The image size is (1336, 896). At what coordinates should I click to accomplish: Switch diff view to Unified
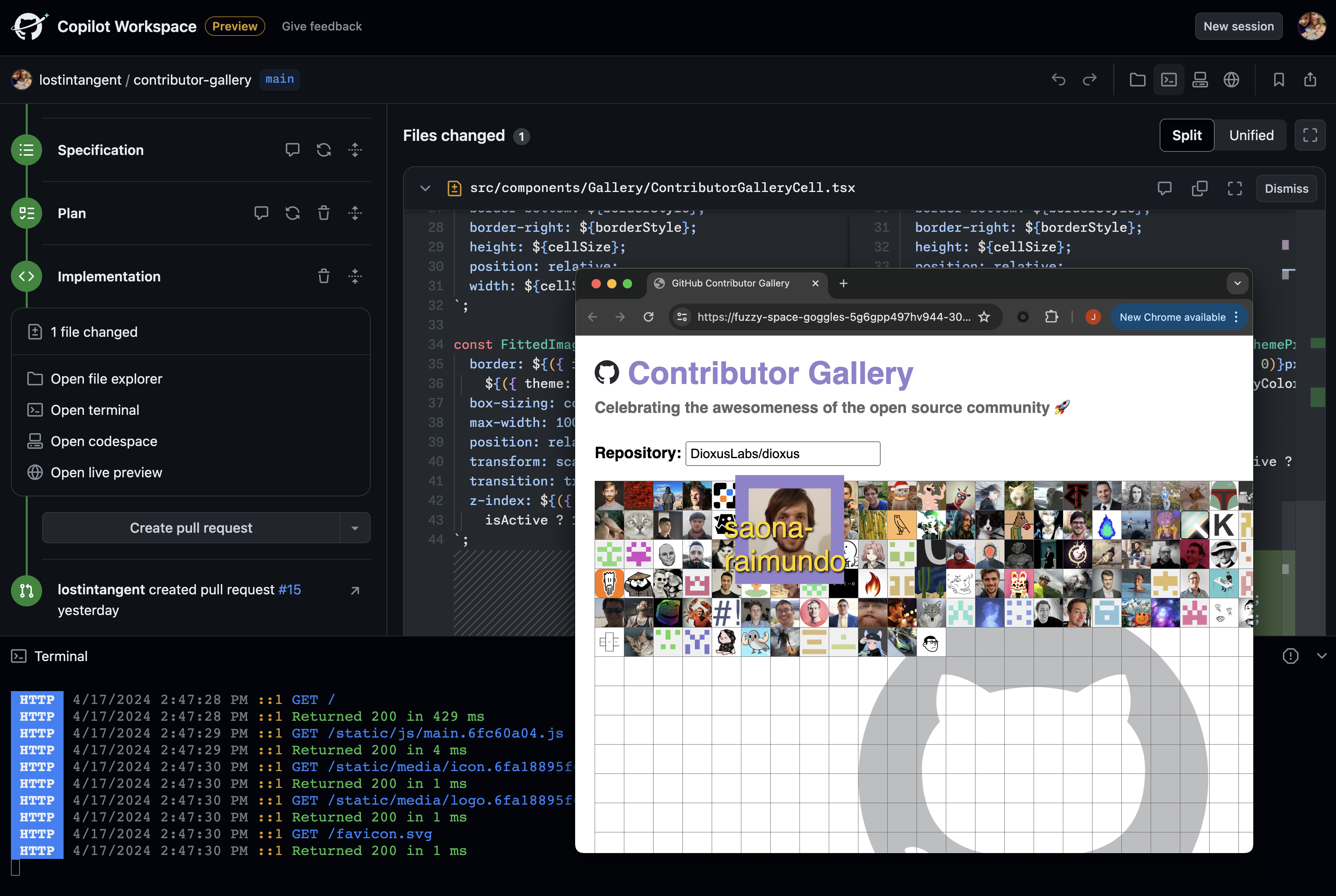(x=1251, y=135)
